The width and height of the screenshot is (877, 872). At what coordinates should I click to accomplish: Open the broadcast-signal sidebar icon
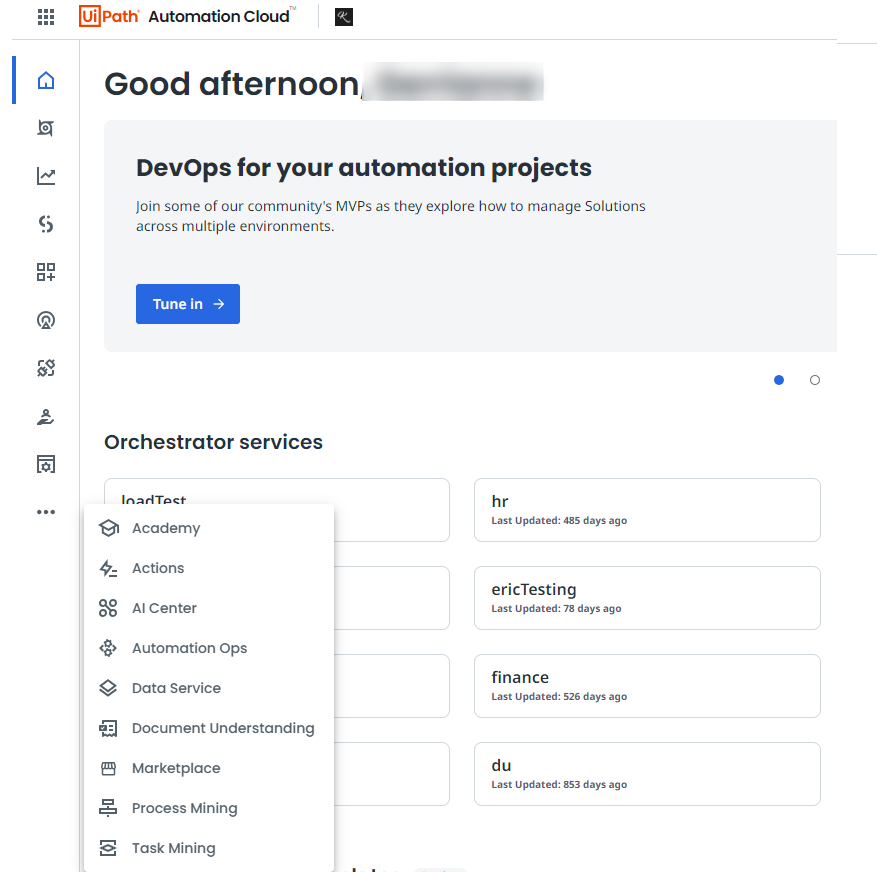click(46, 320)
